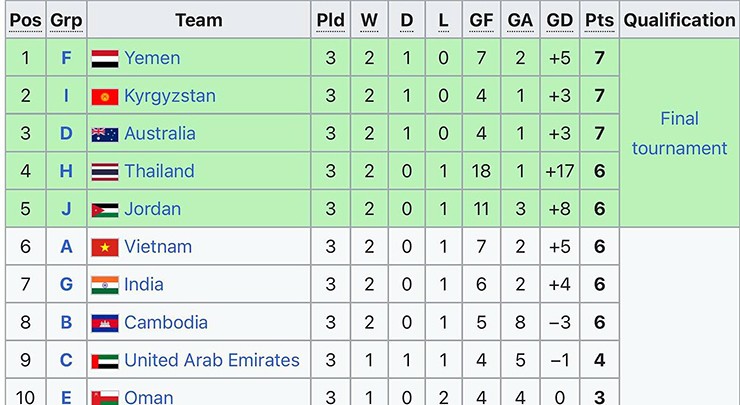Go to the Final tournament page link

click(x=679, y=133)
